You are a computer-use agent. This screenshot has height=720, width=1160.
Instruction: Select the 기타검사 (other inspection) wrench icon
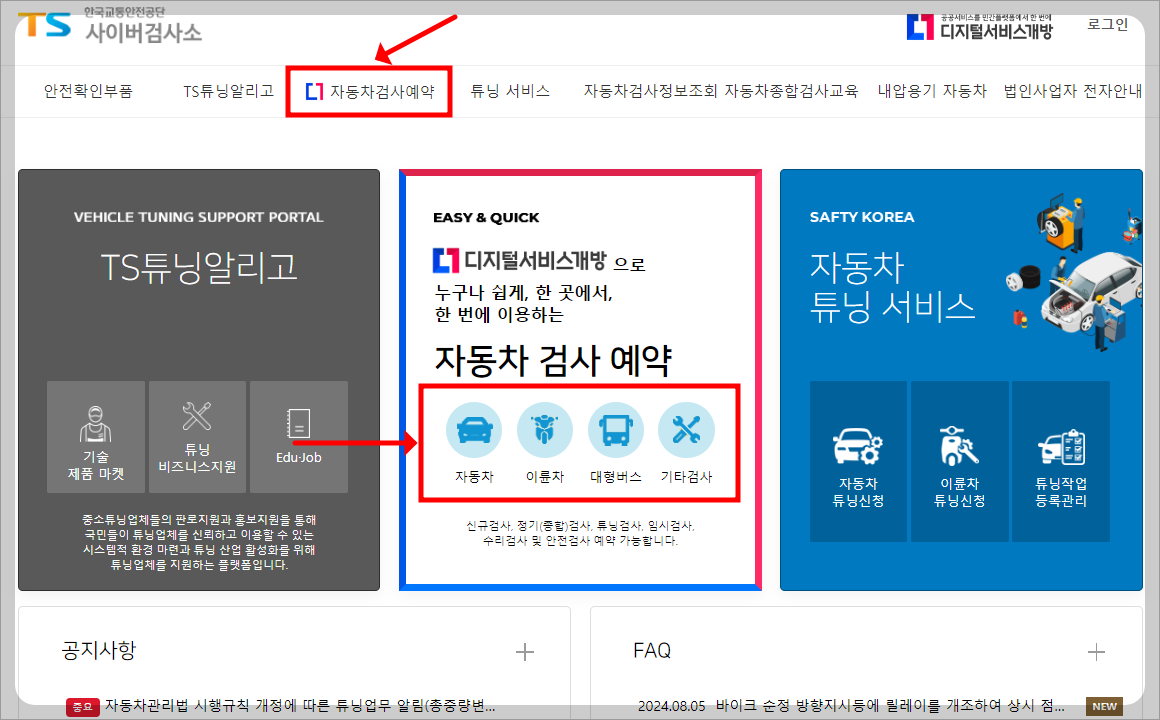[686, 428]
